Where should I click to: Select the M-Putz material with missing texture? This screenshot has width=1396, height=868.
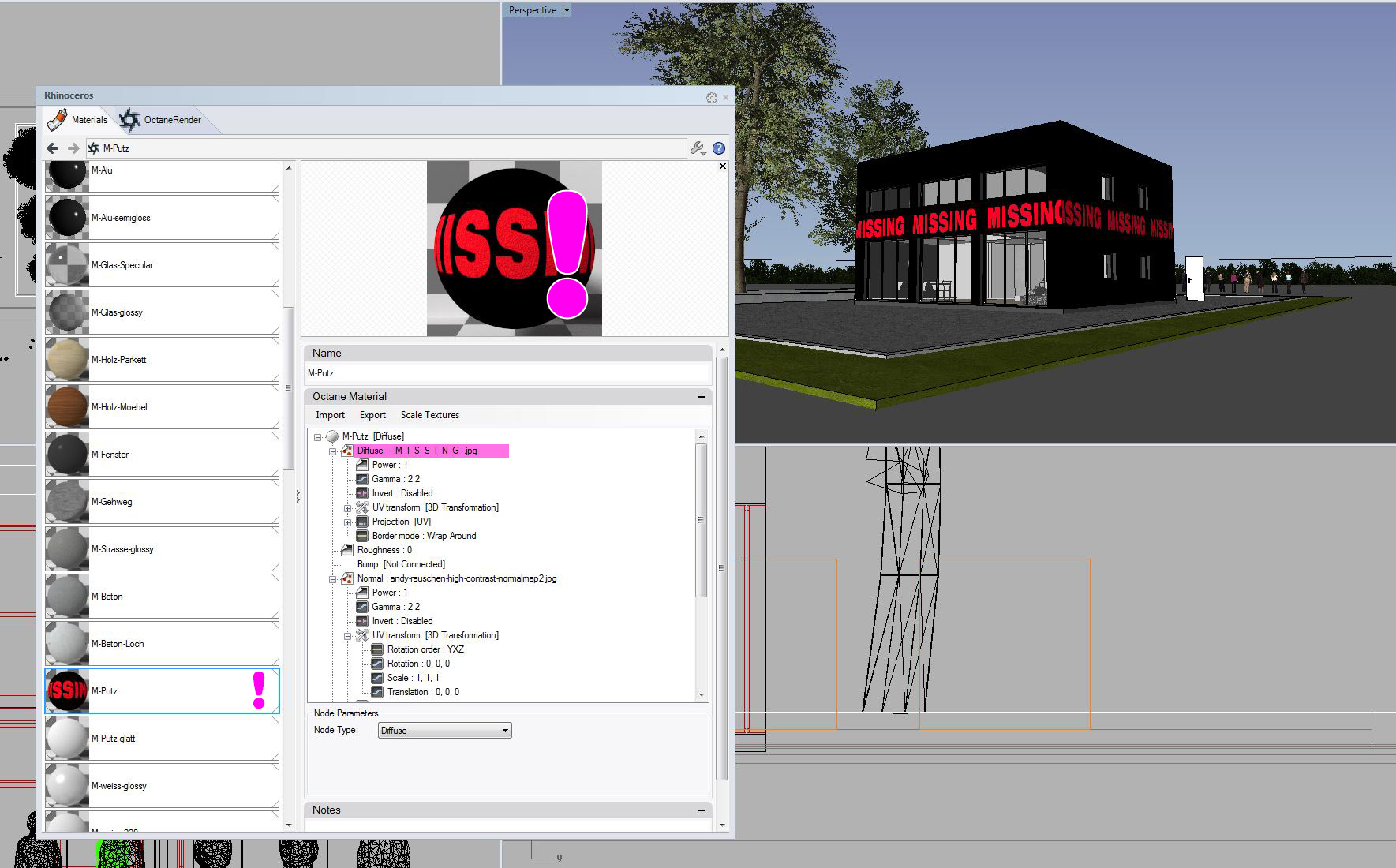point(162,691)
